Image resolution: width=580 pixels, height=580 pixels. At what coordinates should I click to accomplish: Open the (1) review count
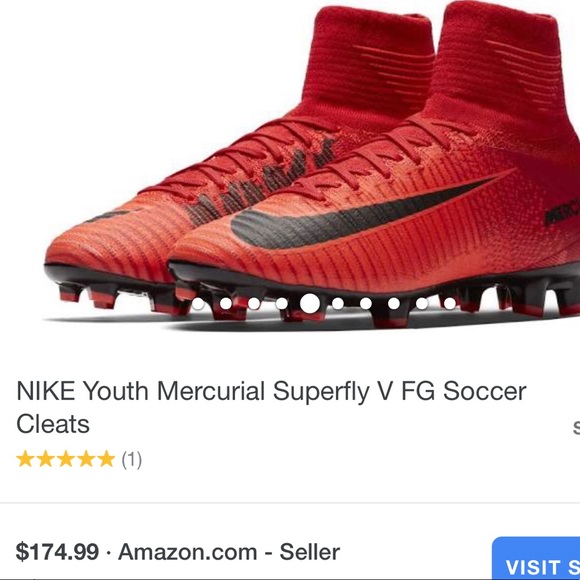132,459
